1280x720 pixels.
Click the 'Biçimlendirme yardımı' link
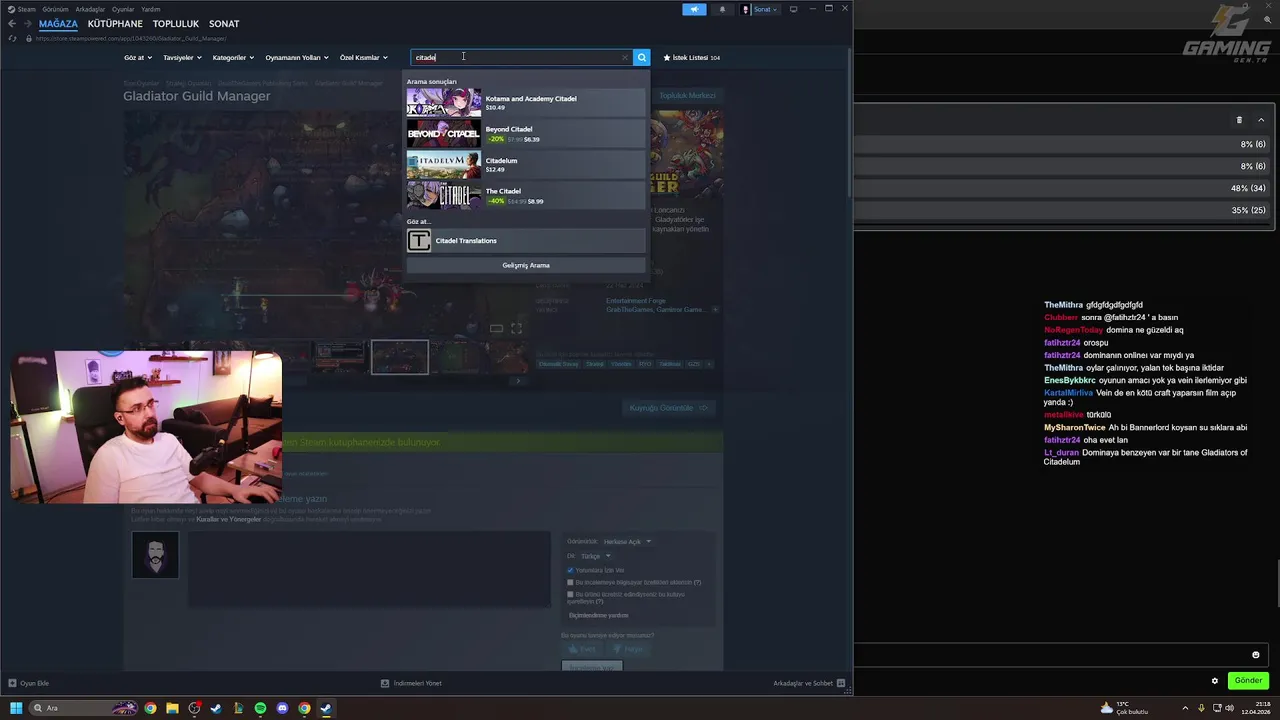coord(598,615)
